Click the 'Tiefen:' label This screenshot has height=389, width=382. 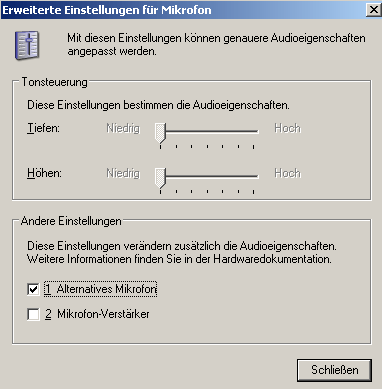[43, 128]
